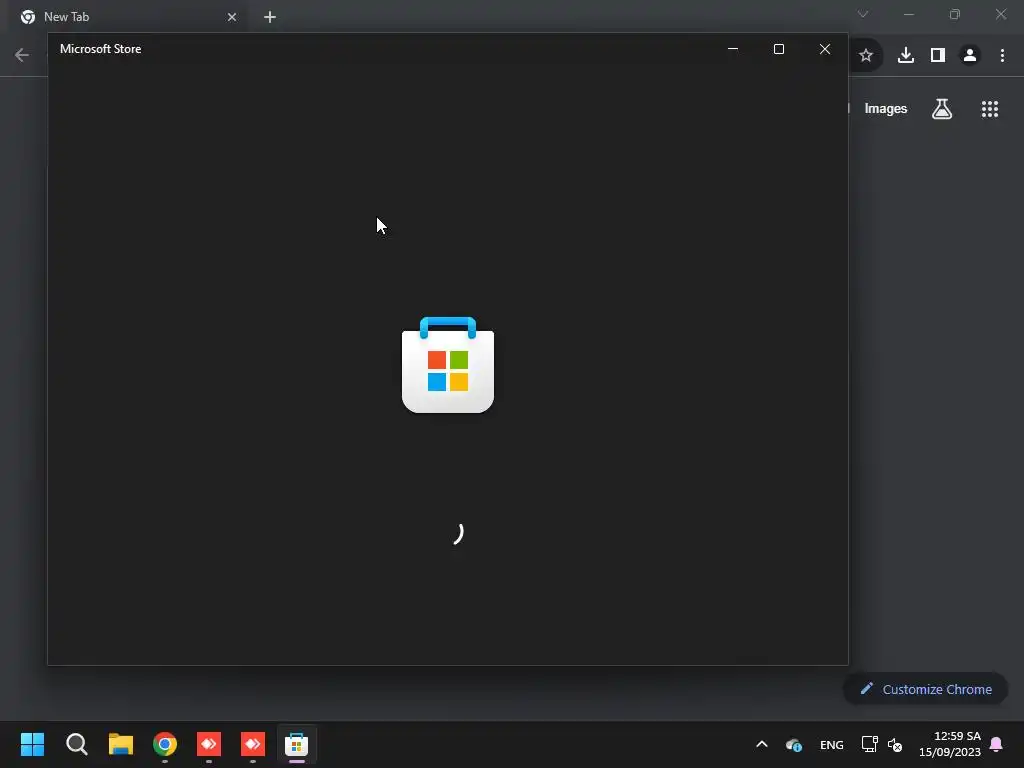Close the Microsoft Store window

[x=825, y=49]
